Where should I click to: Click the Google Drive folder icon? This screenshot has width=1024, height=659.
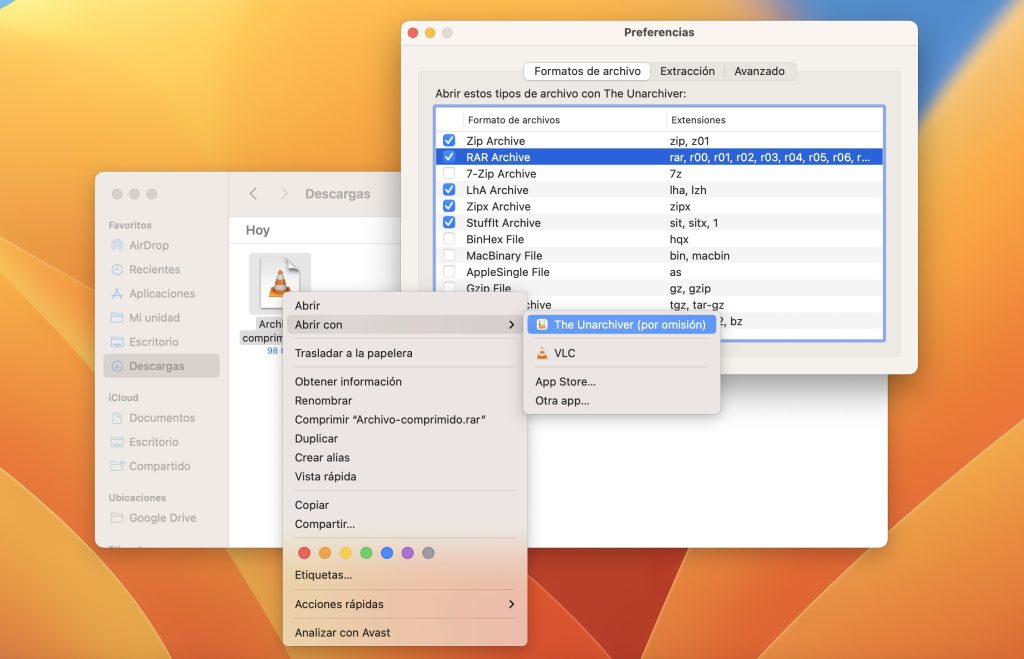click(x=117, y=518)
